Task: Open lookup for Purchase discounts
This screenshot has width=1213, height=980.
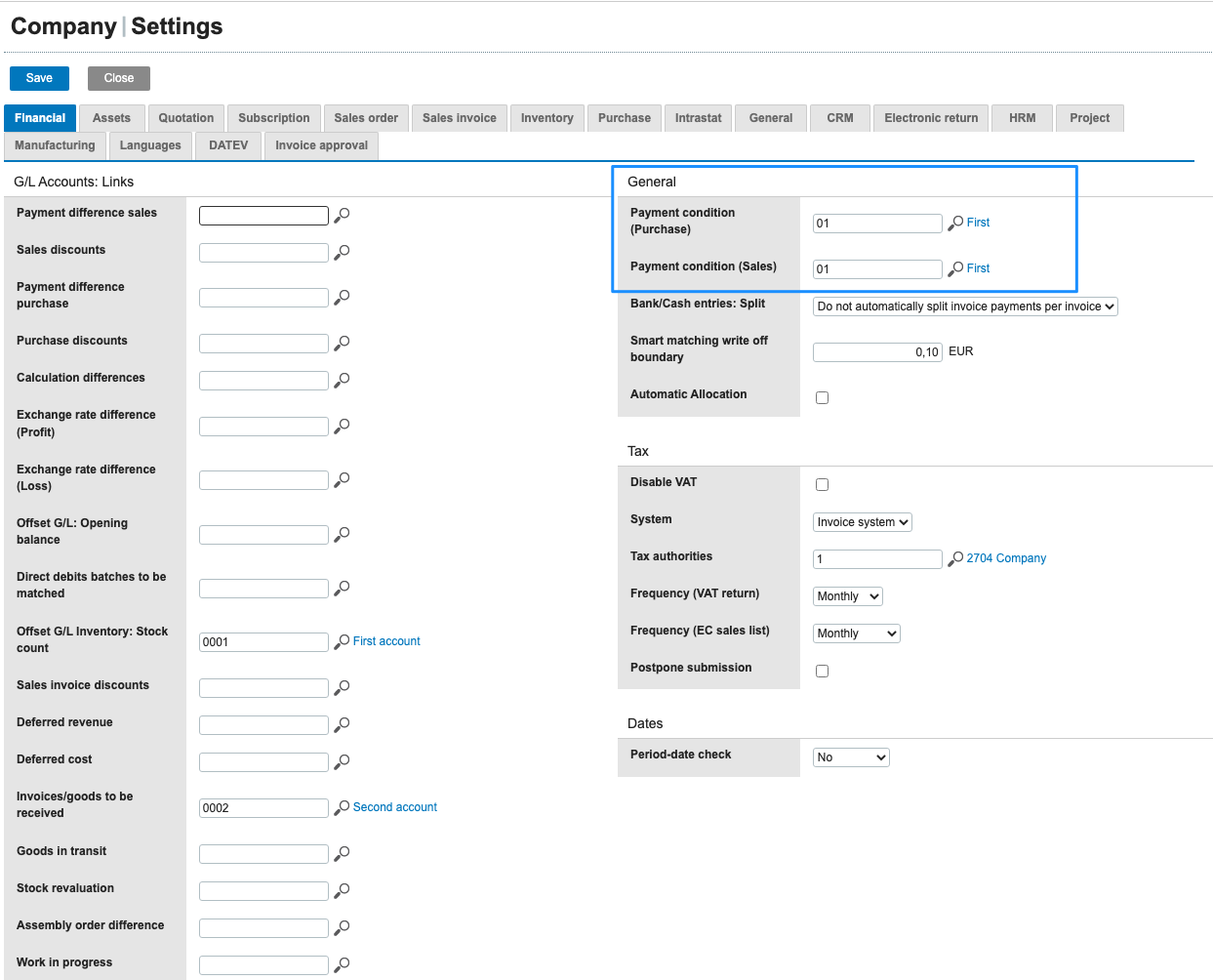Action: [x=342, y=343]
